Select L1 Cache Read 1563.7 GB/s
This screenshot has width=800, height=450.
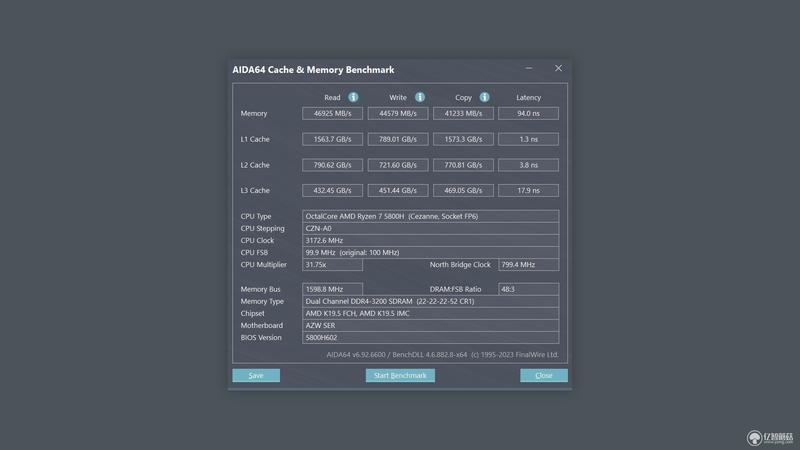click(333, 139)
